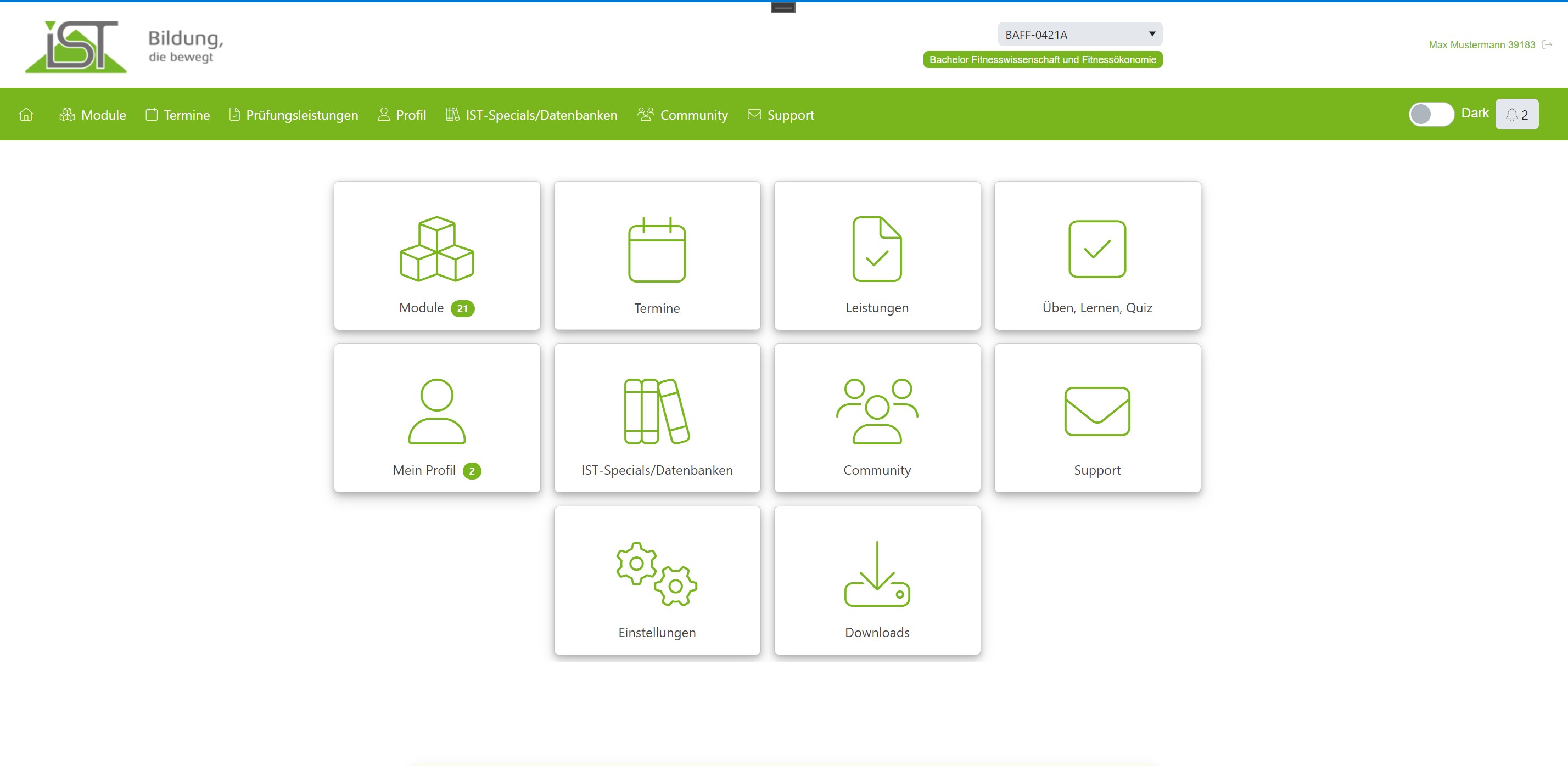Open the Downloads tile

click(877, 581)
